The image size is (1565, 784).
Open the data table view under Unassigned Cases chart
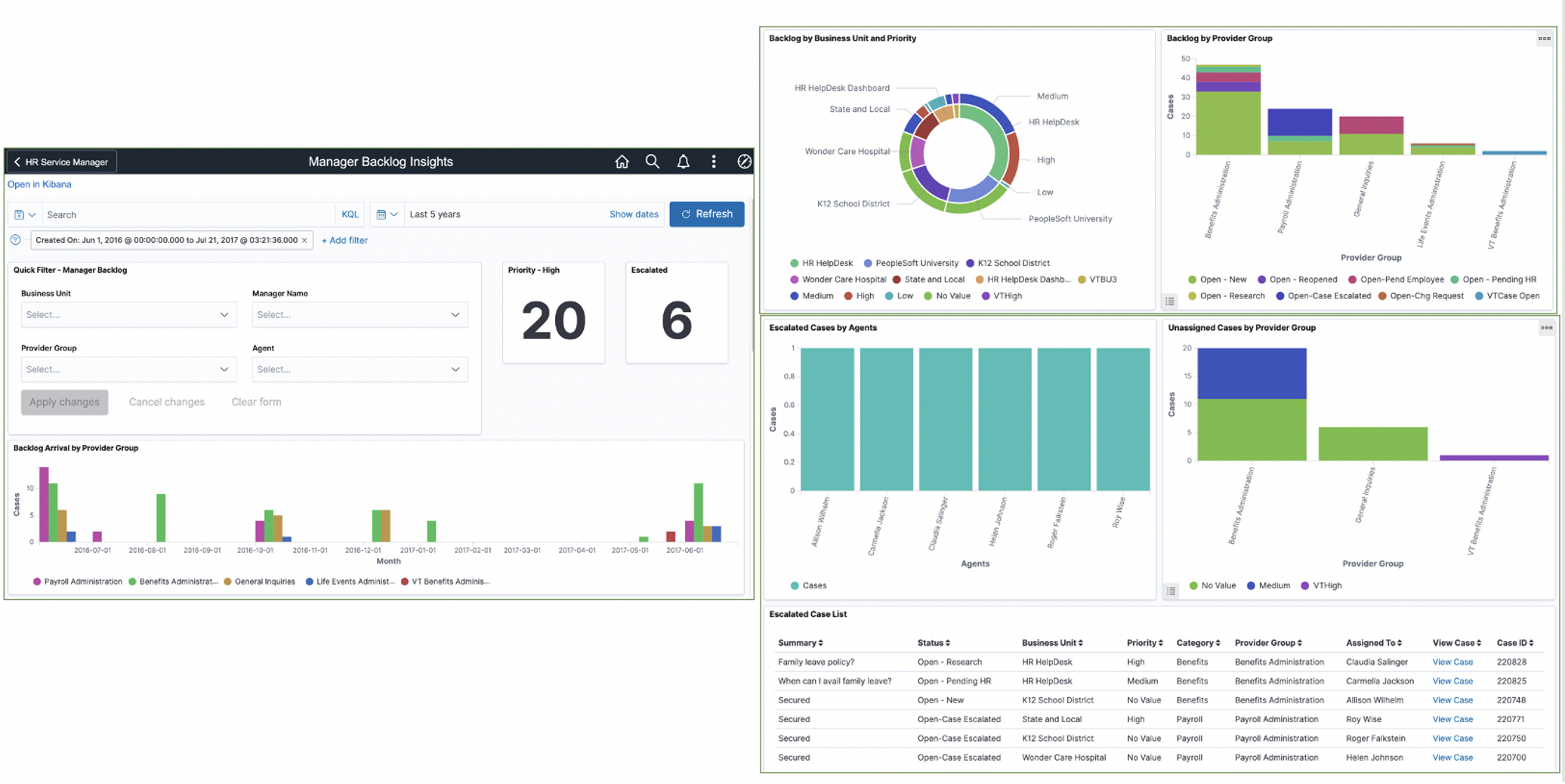pyautogui.click(x=1171, y=591)
